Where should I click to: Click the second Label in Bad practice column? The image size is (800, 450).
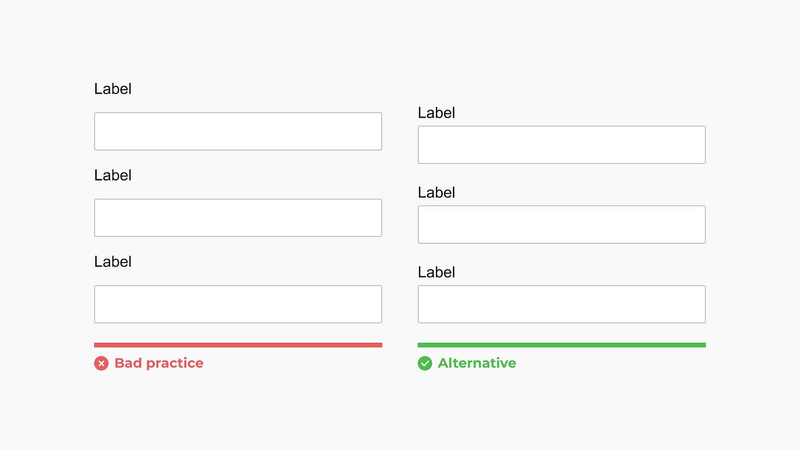[x=113, y=176]
